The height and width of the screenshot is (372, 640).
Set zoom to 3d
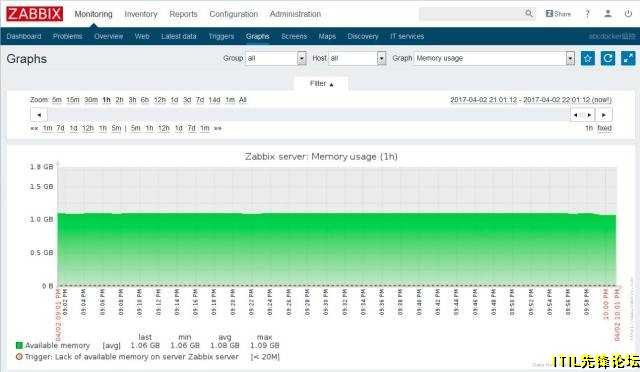[187, 100]
